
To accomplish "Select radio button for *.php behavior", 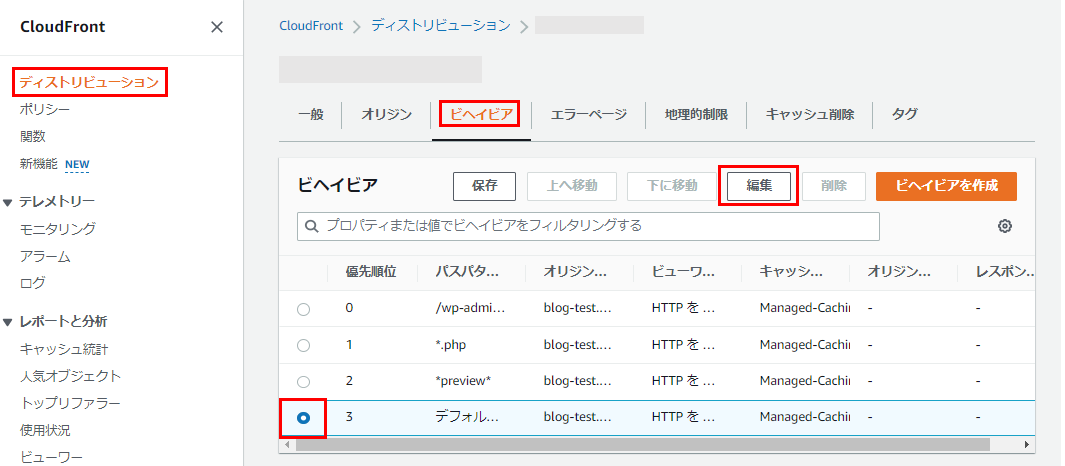I will (303, 345).
